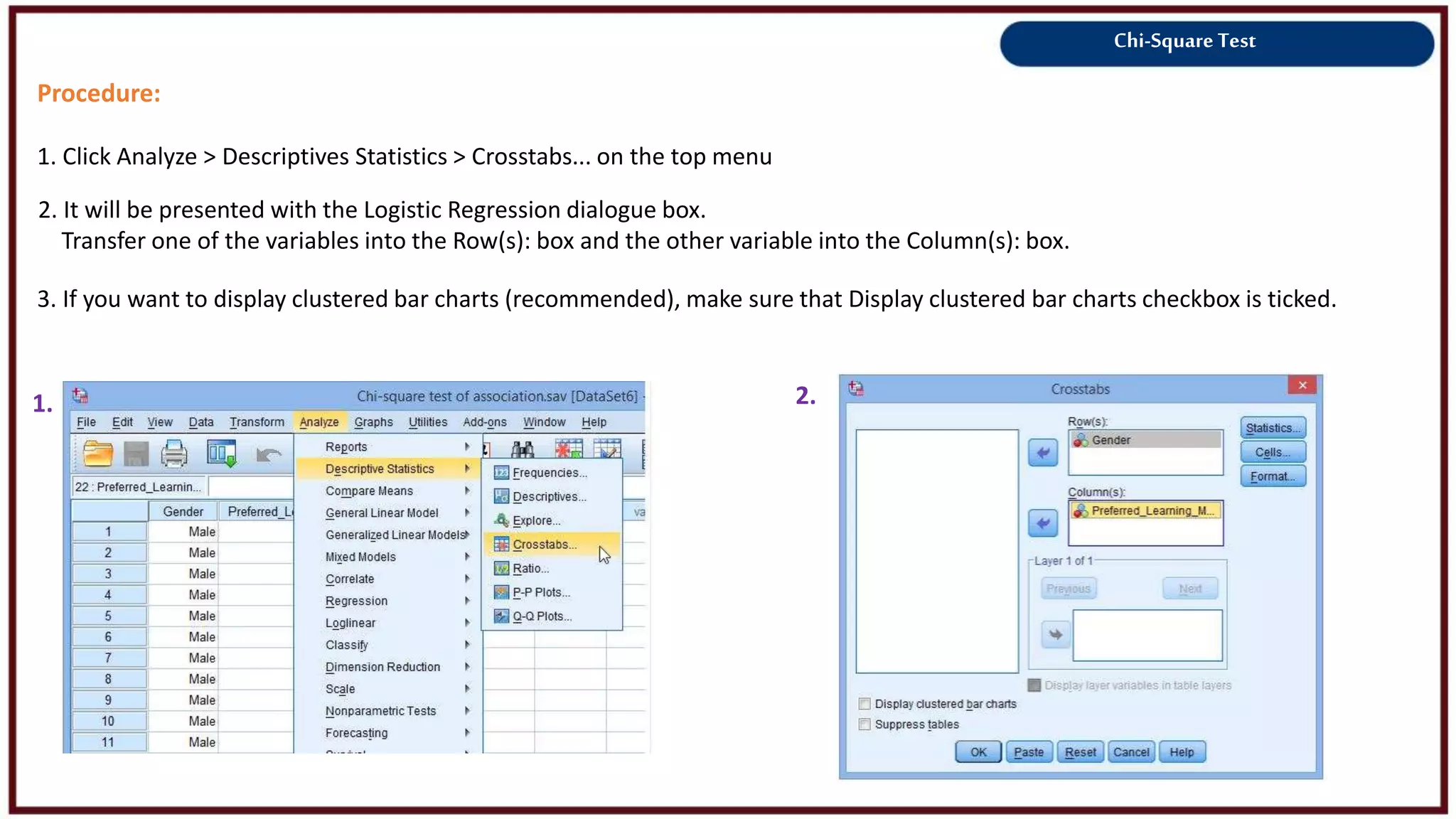Click the Frequencies icon in submenu
The image size is (1456, 819).
tap(501, 473)
